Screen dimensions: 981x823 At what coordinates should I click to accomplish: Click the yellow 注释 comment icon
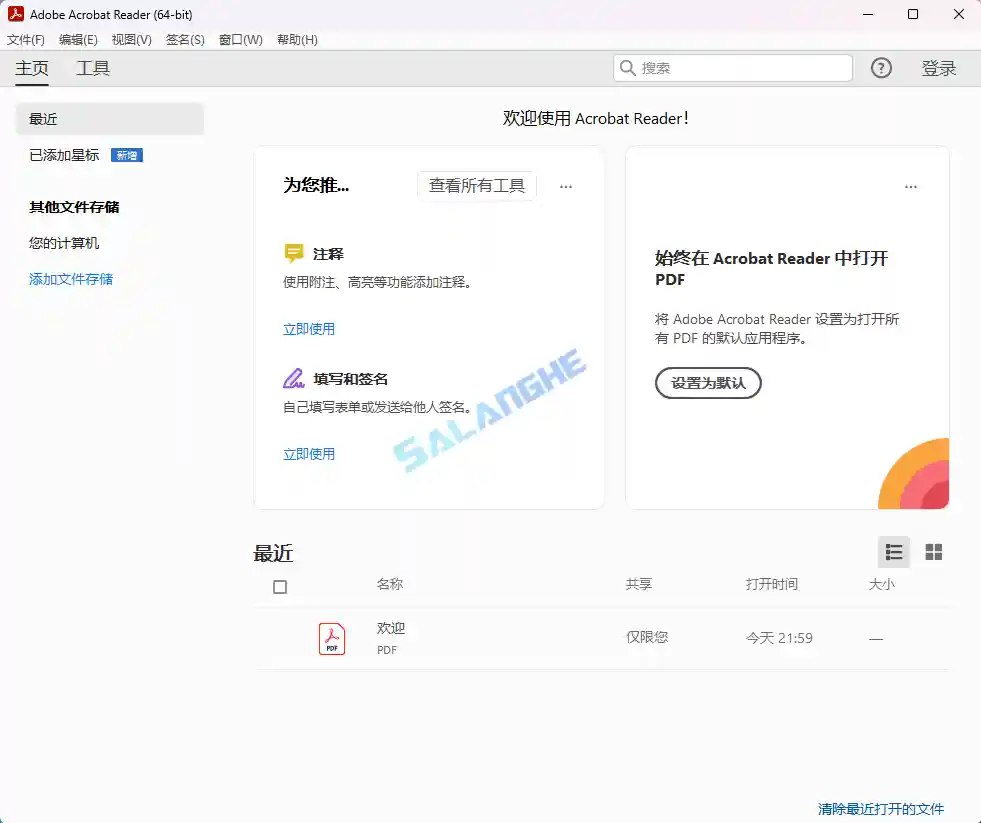tap(294, 254)
